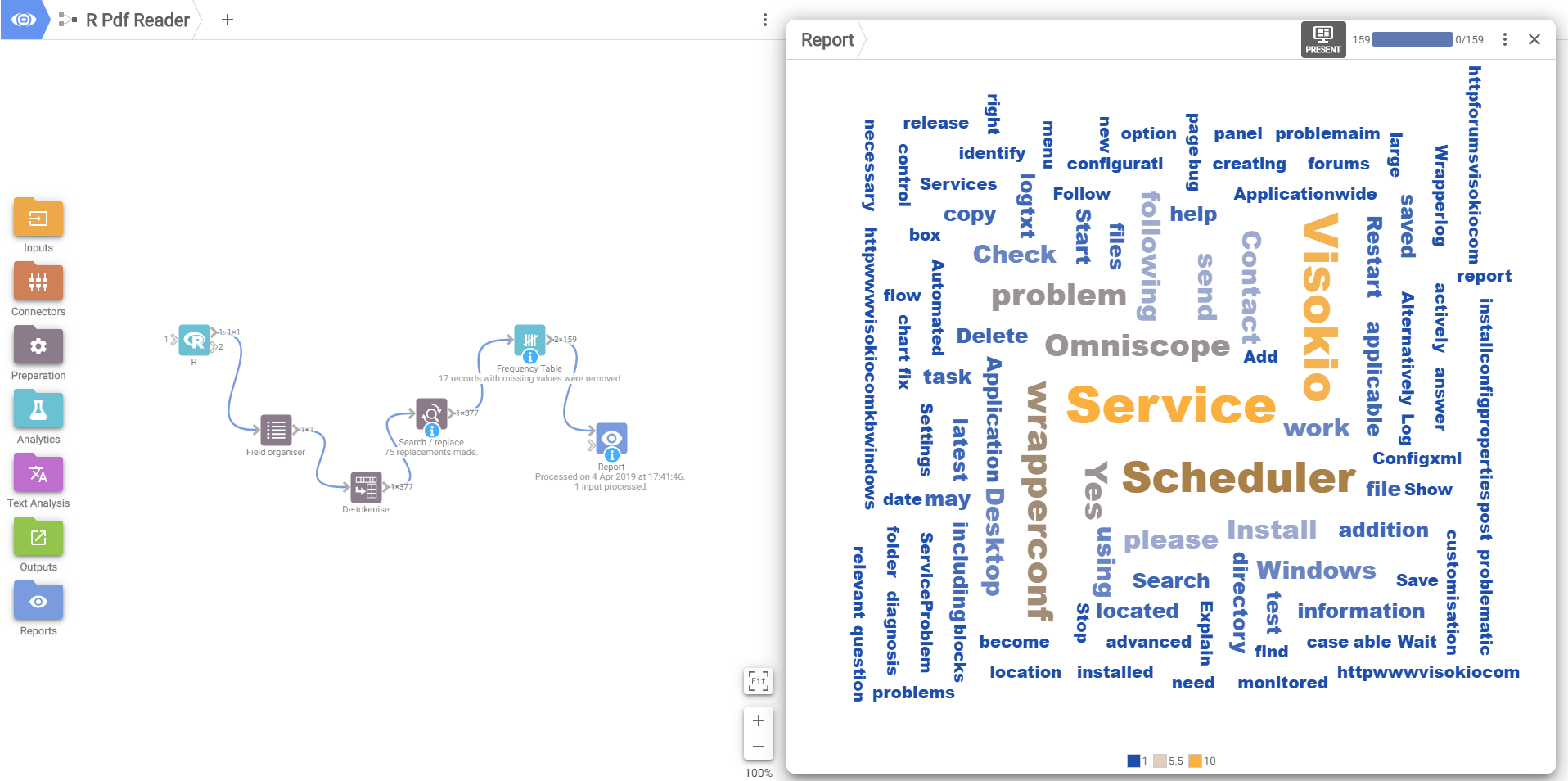
Task: Select the Search / replace block
Action: [431, 413]
